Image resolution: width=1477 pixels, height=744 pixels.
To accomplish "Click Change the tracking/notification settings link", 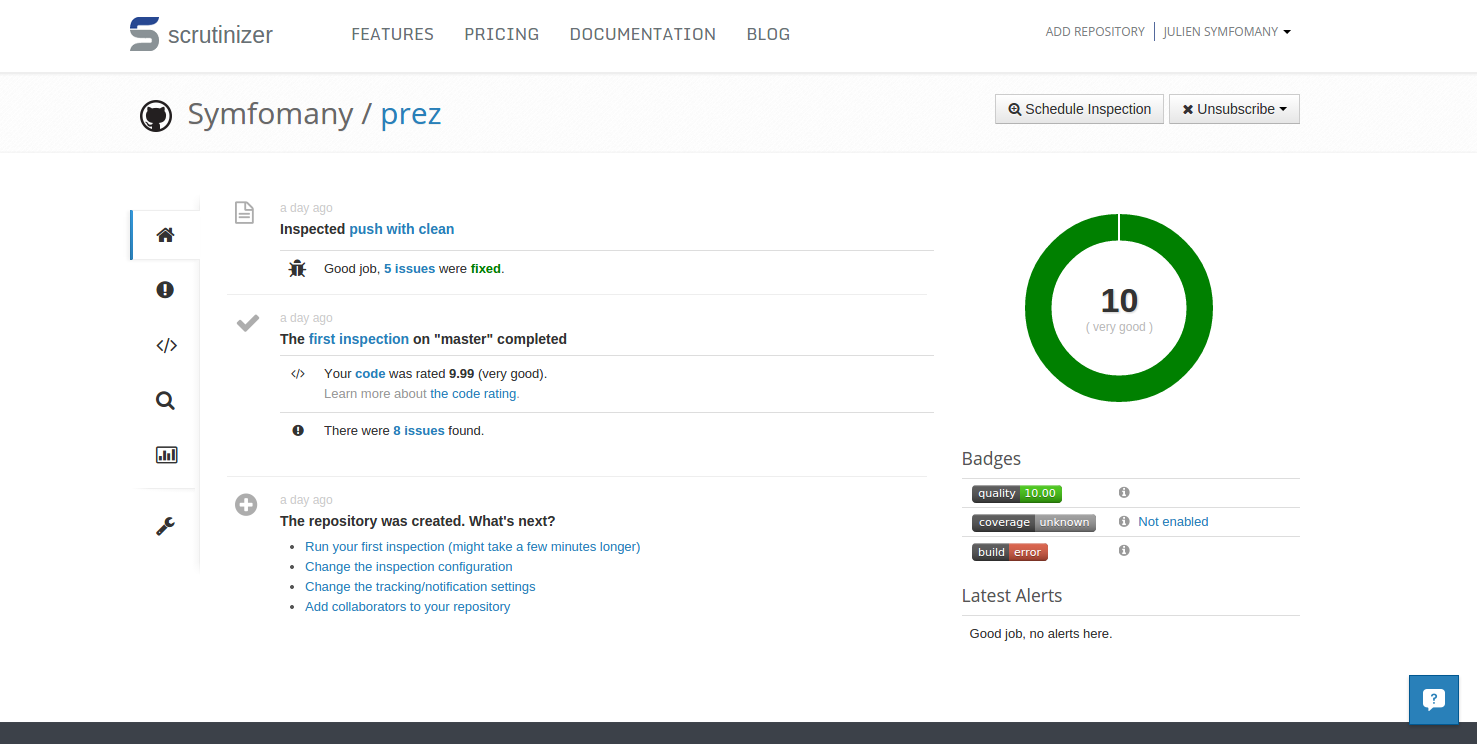I will click(x=420, y=587).
